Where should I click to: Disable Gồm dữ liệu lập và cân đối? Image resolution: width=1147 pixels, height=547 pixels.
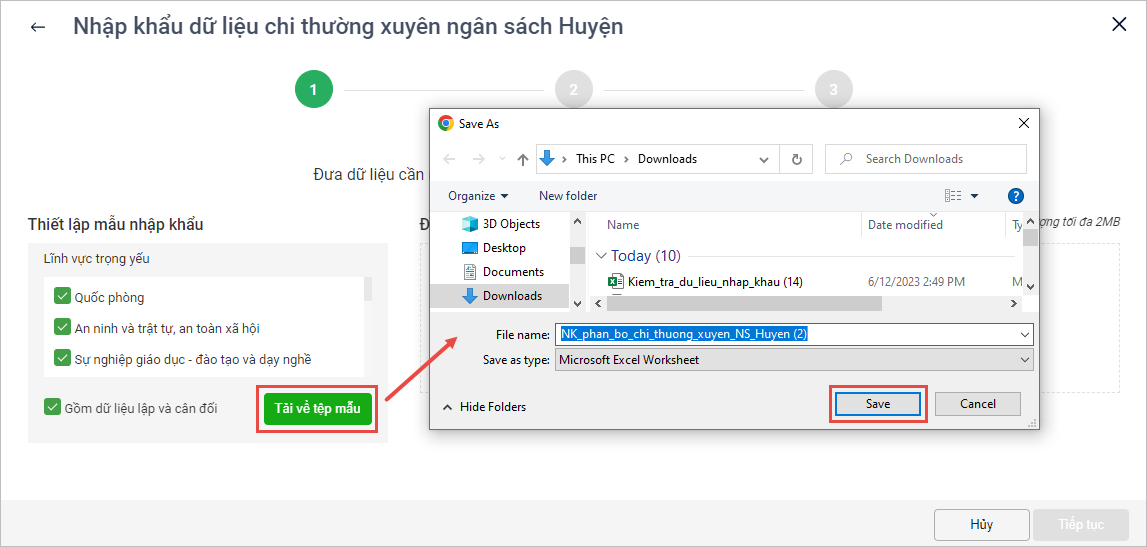53,407
